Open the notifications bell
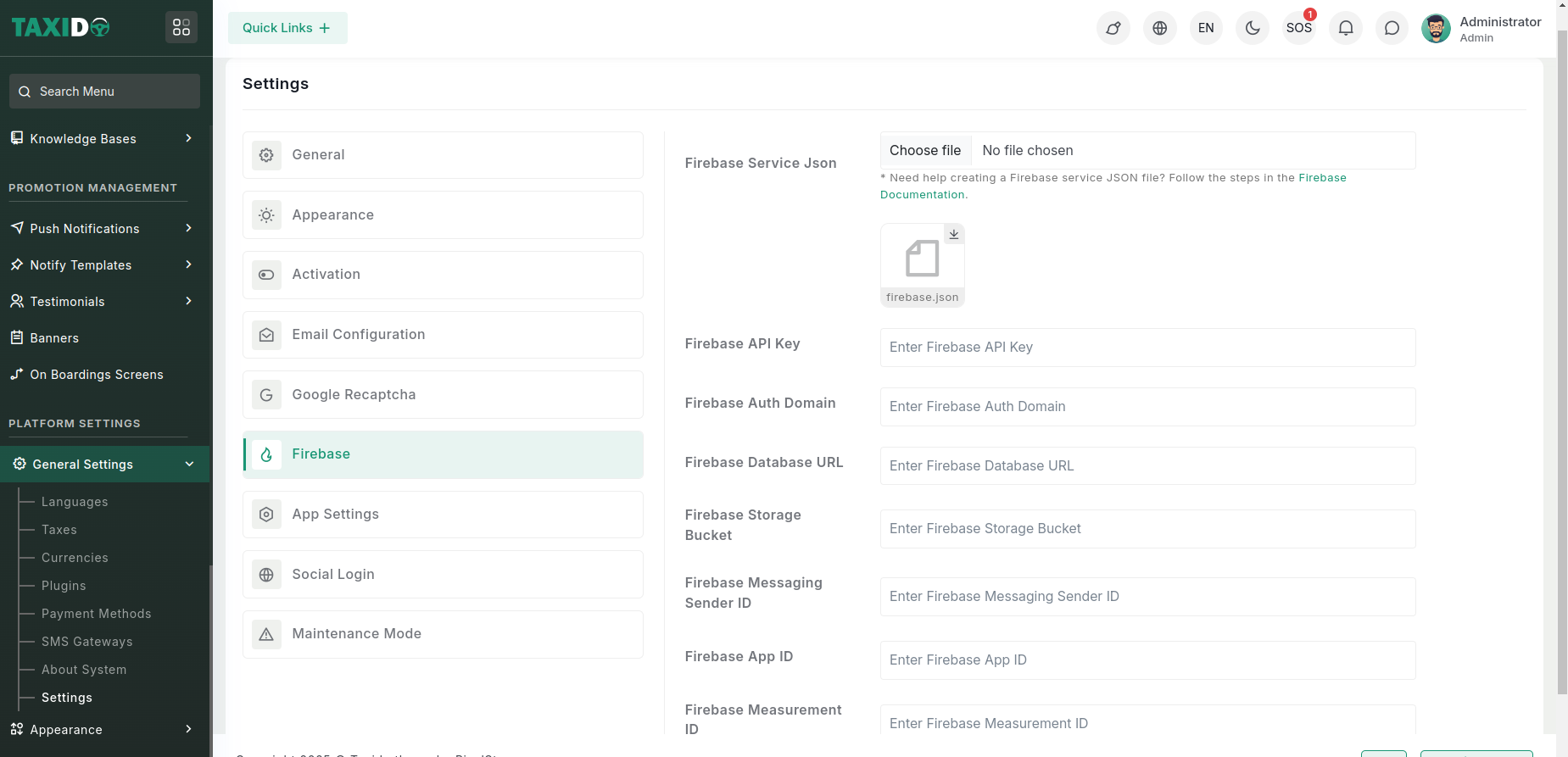 tap(1345, 28)
